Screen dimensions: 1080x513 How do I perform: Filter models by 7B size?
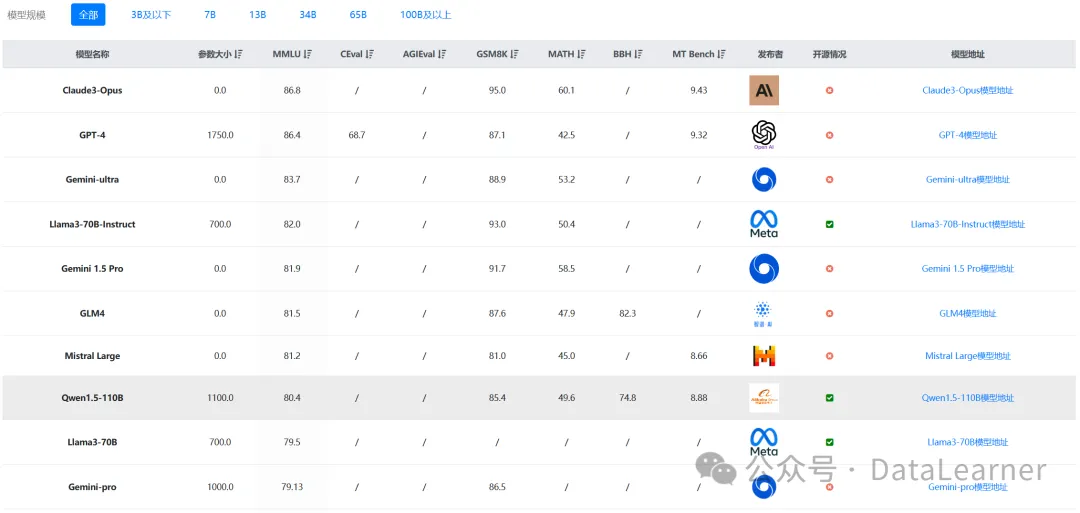pos(210,14)
